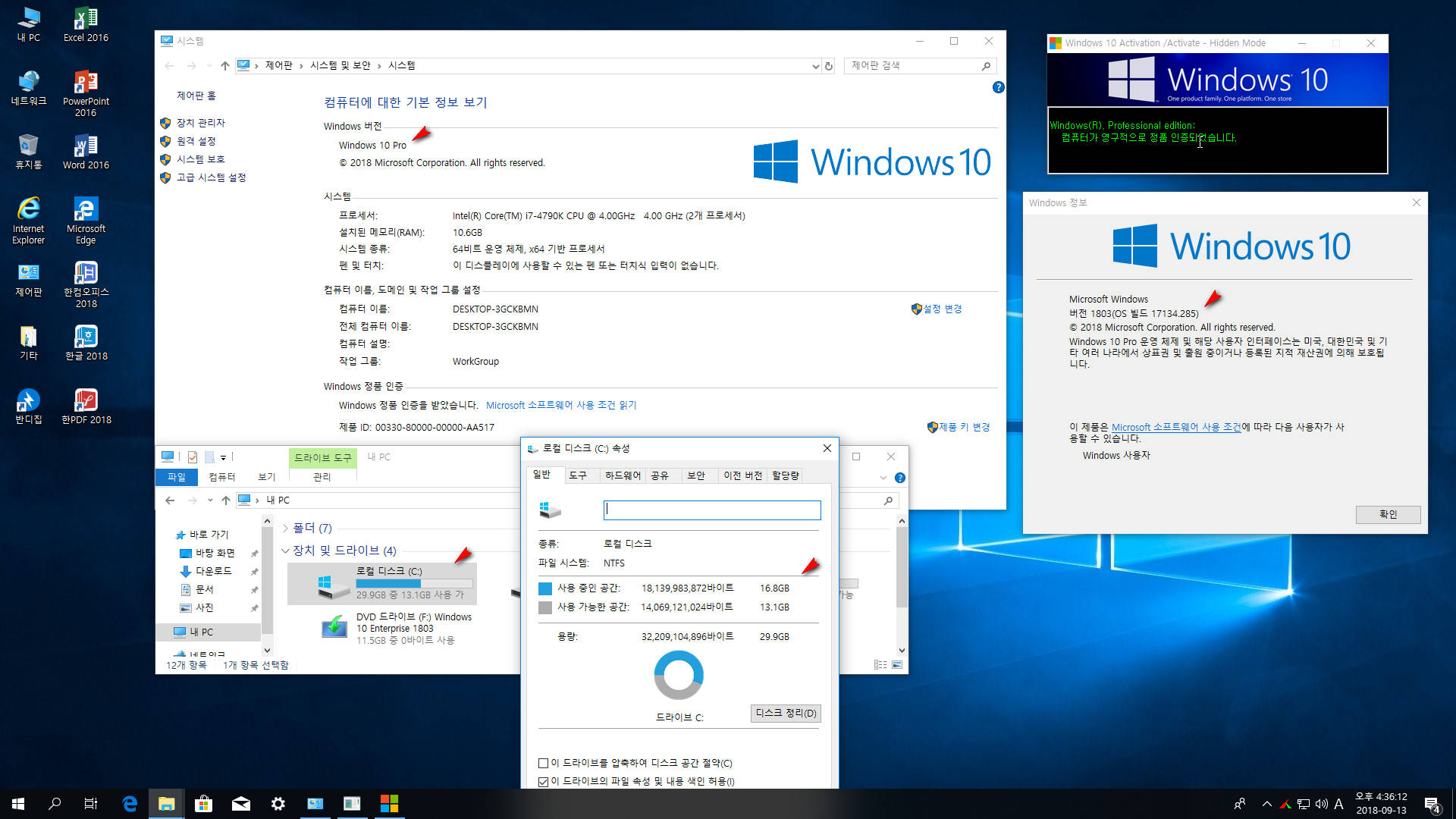Click the 디스크 정리(D) button
Screen dimensions: 1456x819
[786, 713]
